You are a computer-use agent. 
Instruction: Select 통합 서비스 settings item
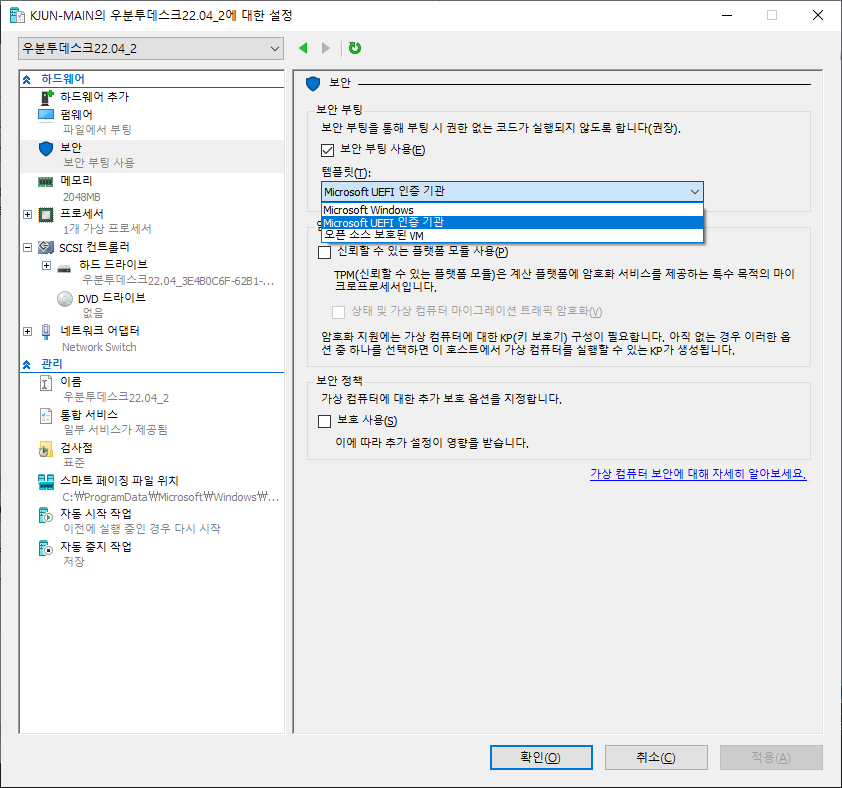point(152,422)
